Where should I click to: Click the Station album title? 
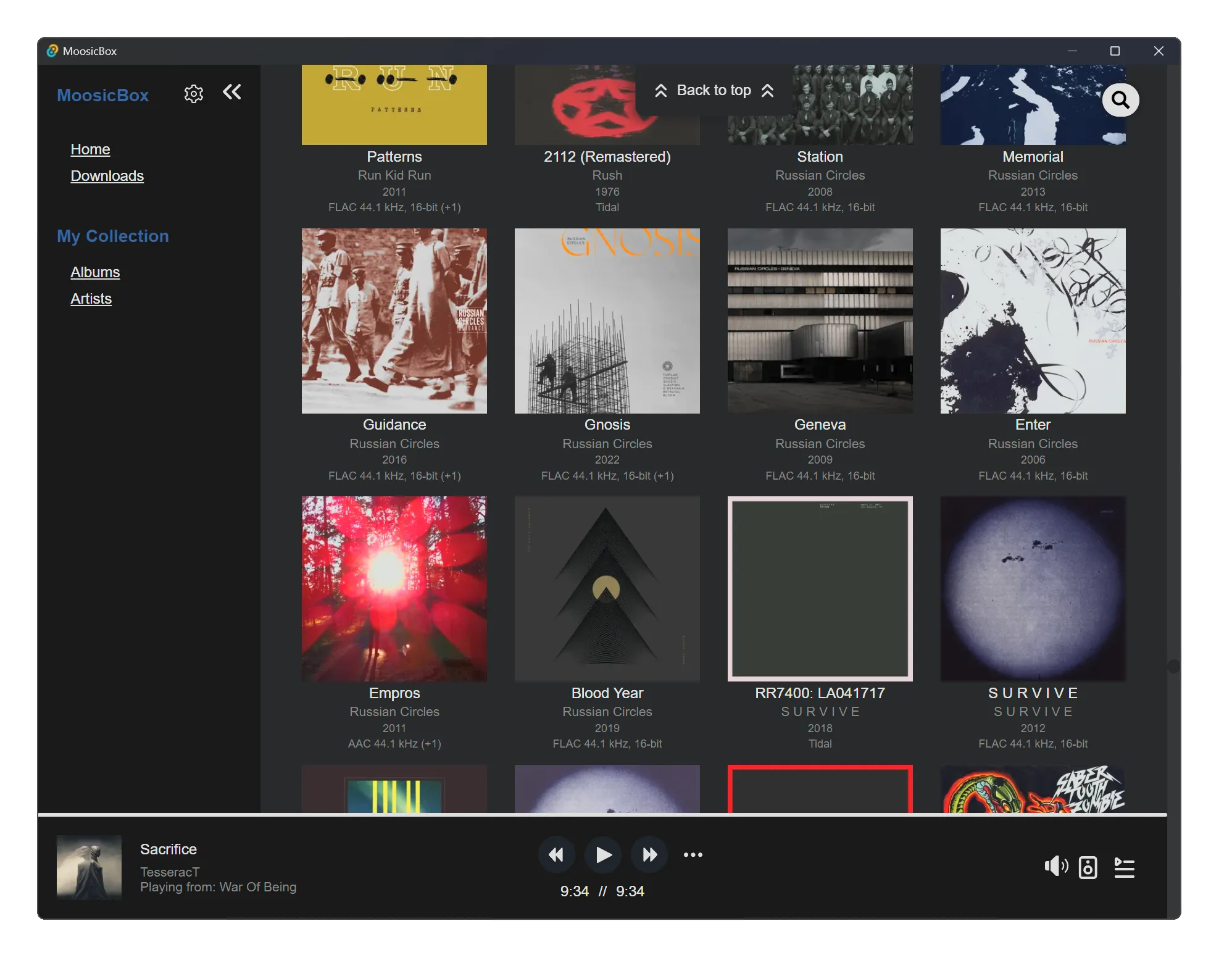point(820,157)
